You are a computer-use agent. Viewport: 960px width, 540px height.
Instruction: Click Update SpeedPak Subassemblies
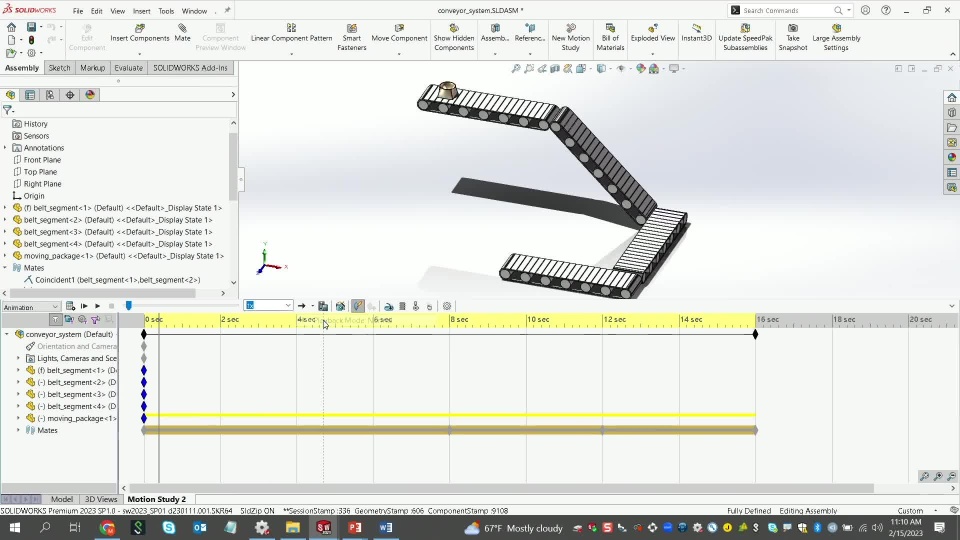tap(745, 37)
